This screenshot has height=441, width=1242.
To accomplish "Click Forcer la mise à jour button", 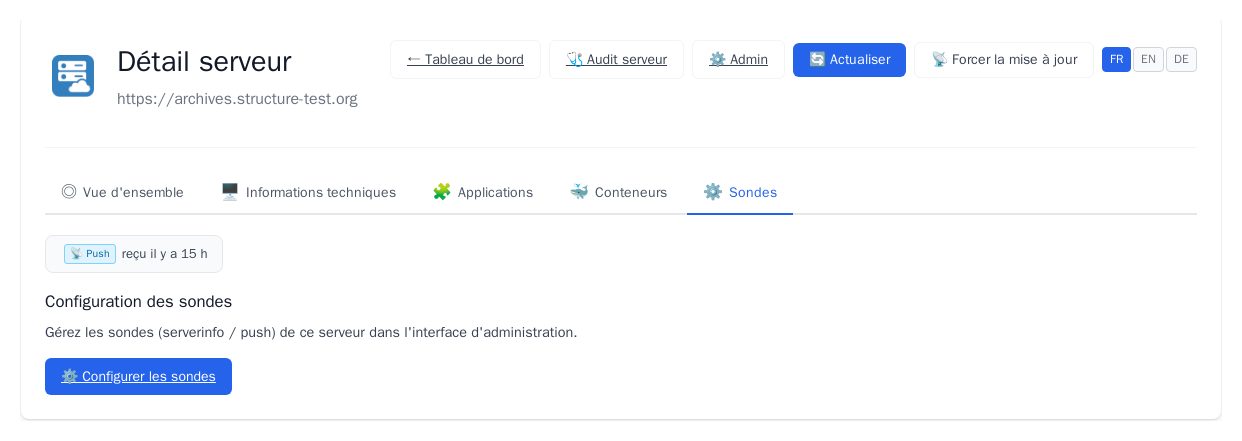I will coord(1004,60).
